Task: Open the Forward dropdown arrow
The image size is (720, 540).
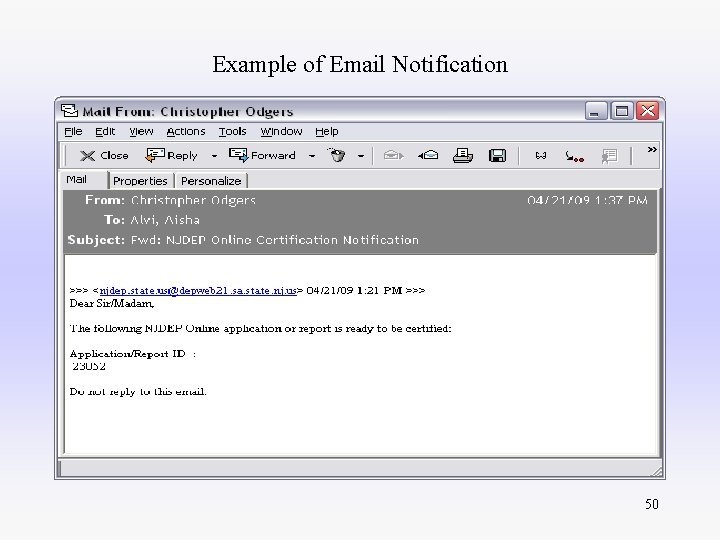Action: 312,156
